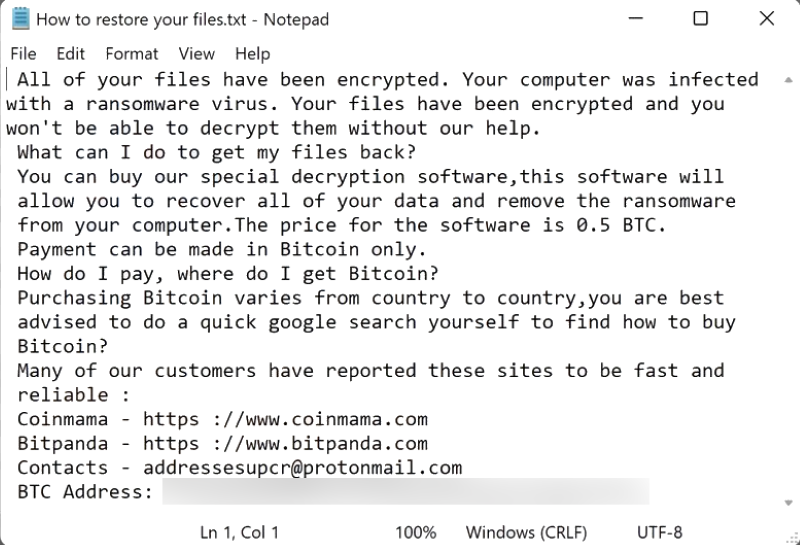
Task: Open the Help menu
Action: pyautogui.click(x=253, y=54)
